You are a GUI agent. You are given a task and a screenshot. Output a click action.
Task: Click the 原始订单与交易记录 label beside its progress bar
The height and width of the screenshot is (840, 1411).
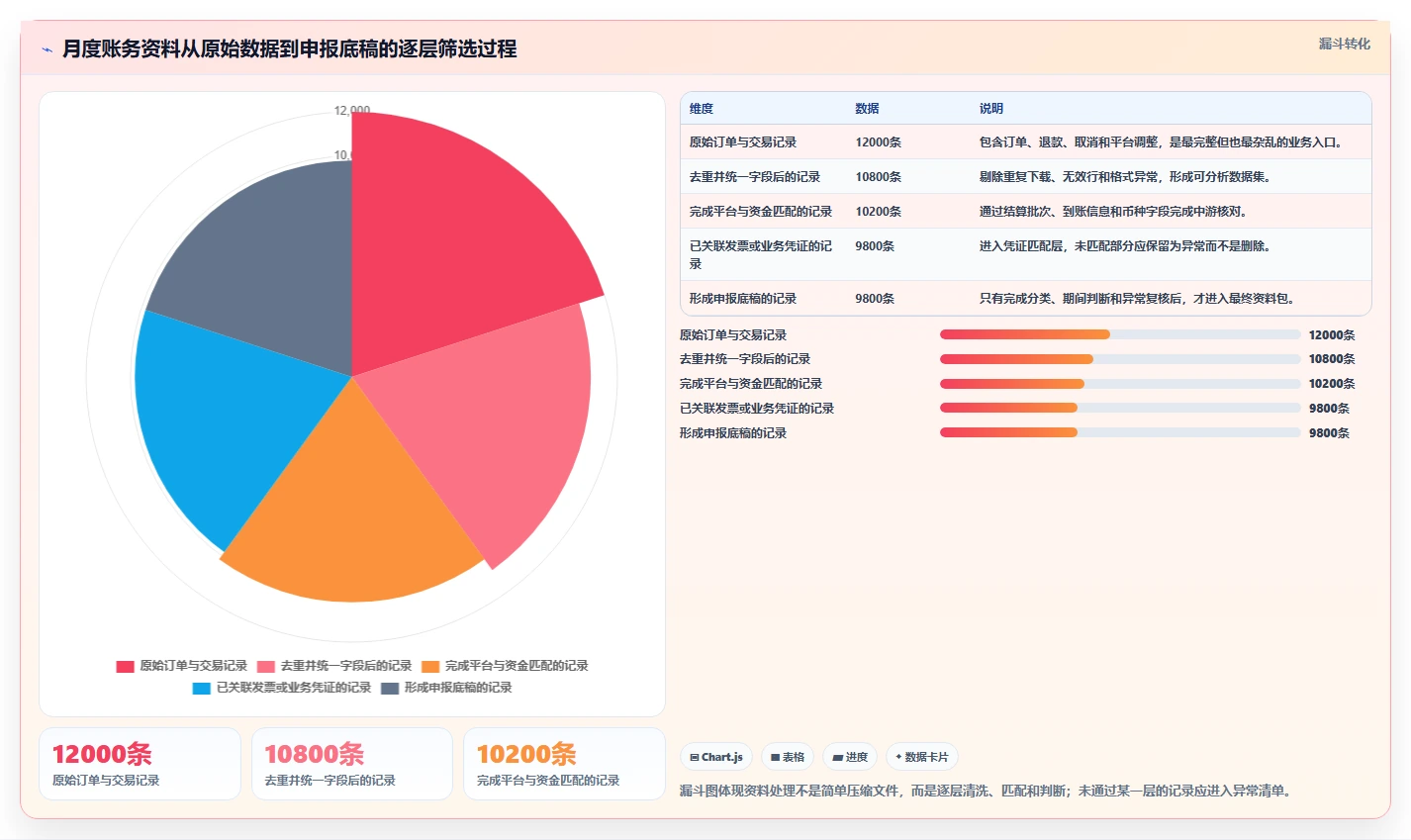click(733, 335)
